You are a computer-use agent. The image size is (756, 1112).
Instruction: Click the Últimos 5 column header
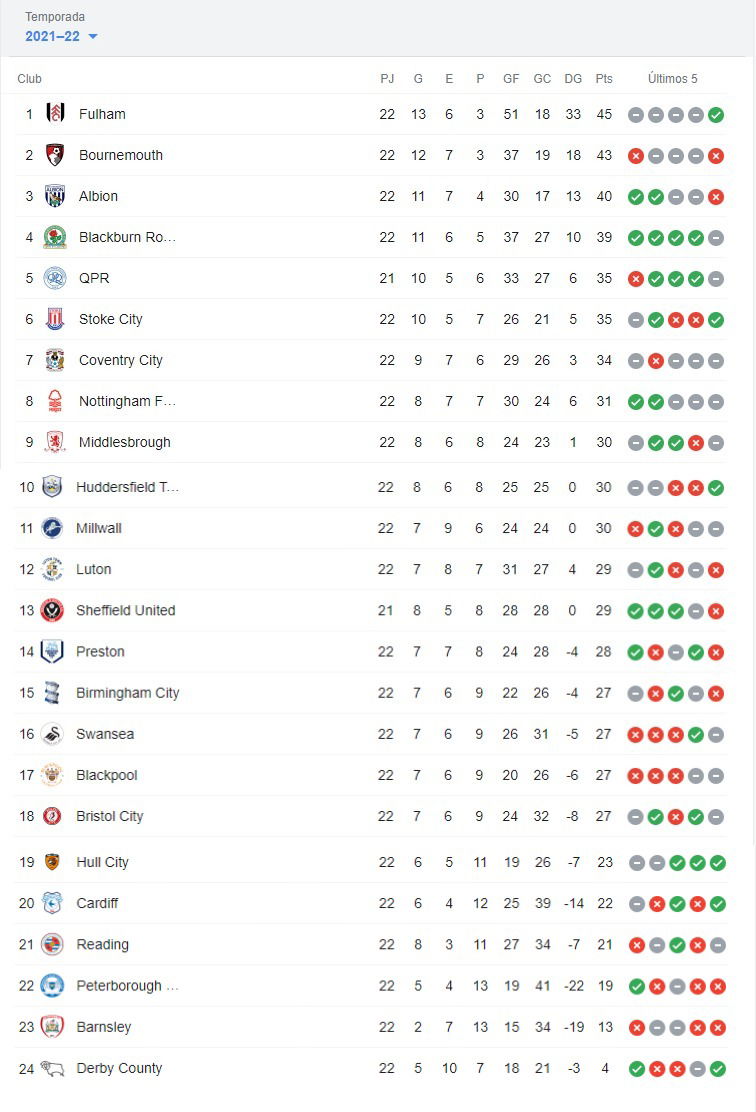[672, 79]
